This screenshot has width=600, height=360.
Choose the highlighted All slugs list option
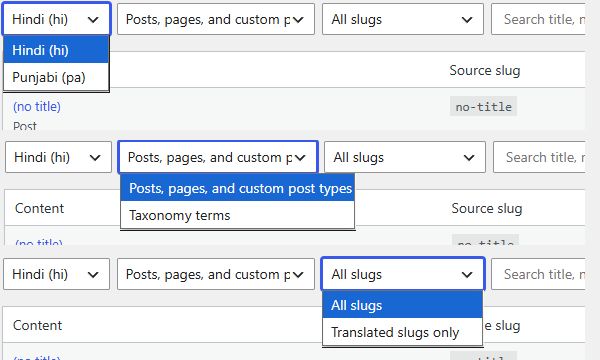coord(403,305)
